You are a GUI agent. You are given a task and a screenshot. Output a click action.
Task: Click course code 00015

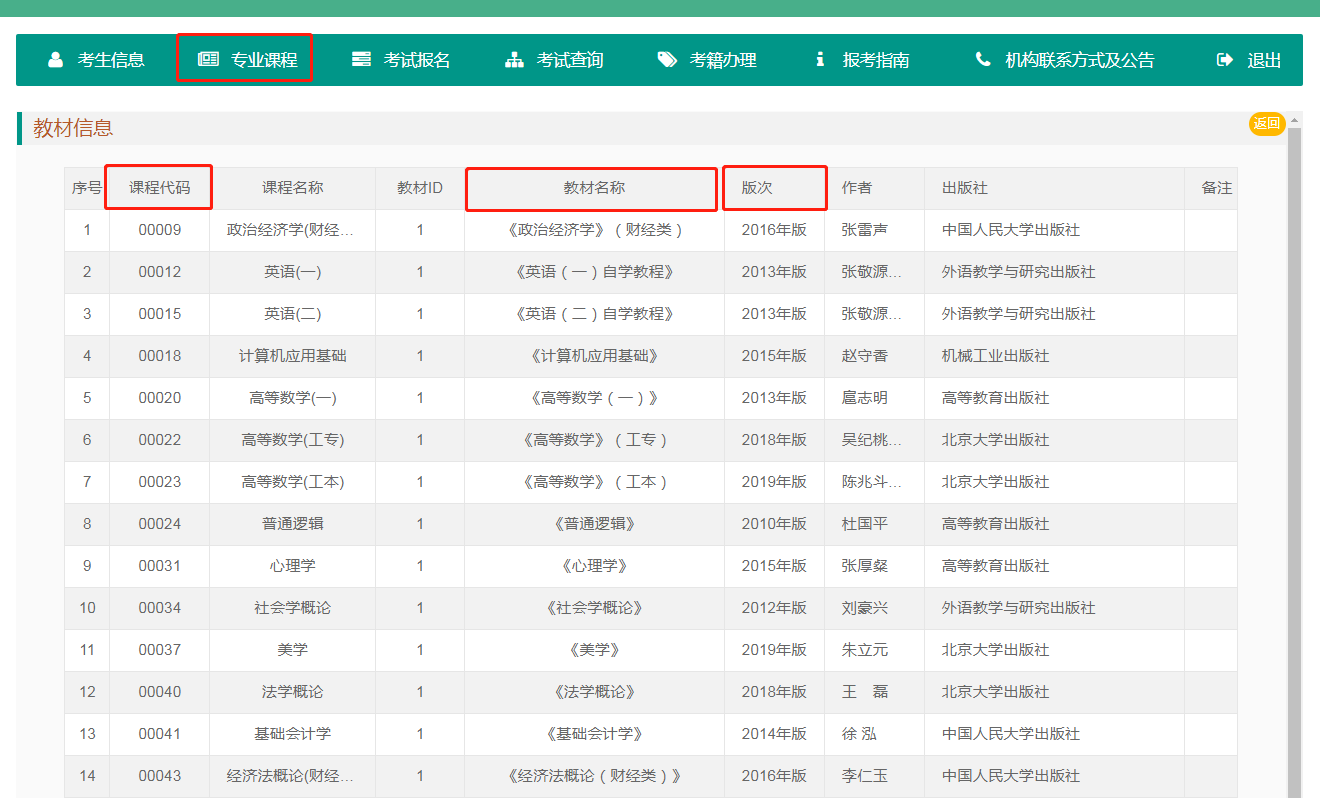pos(160,314)
